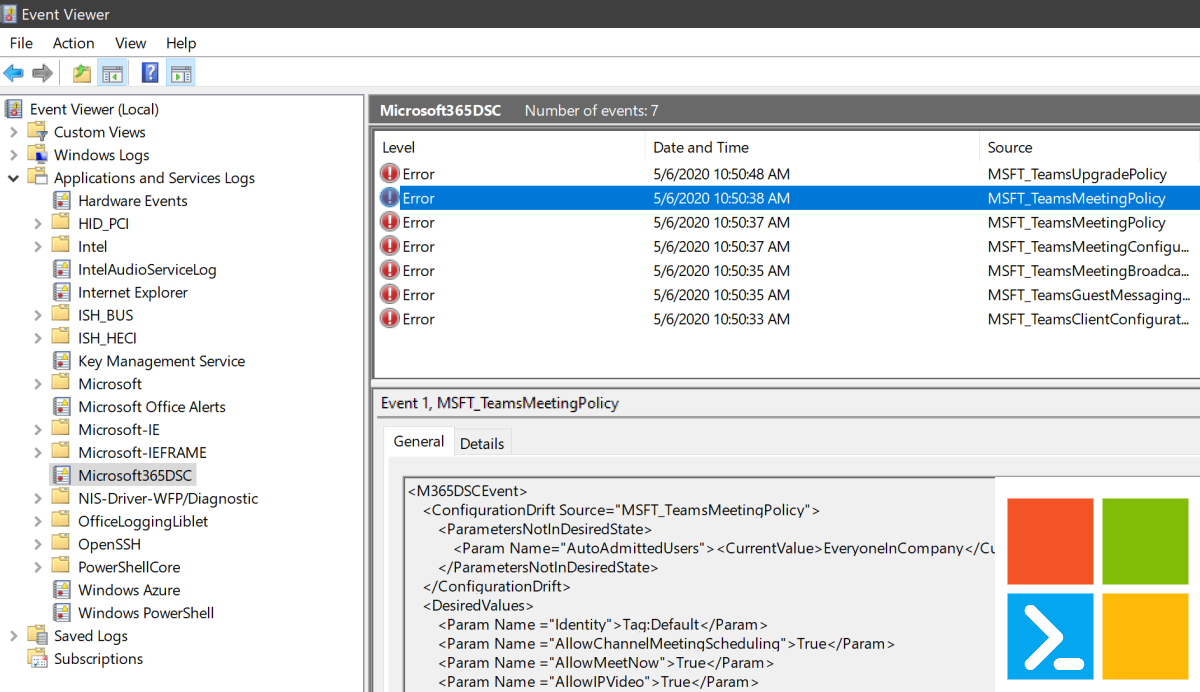
Task: Expand the Intel folder
Action: [38, 247]
